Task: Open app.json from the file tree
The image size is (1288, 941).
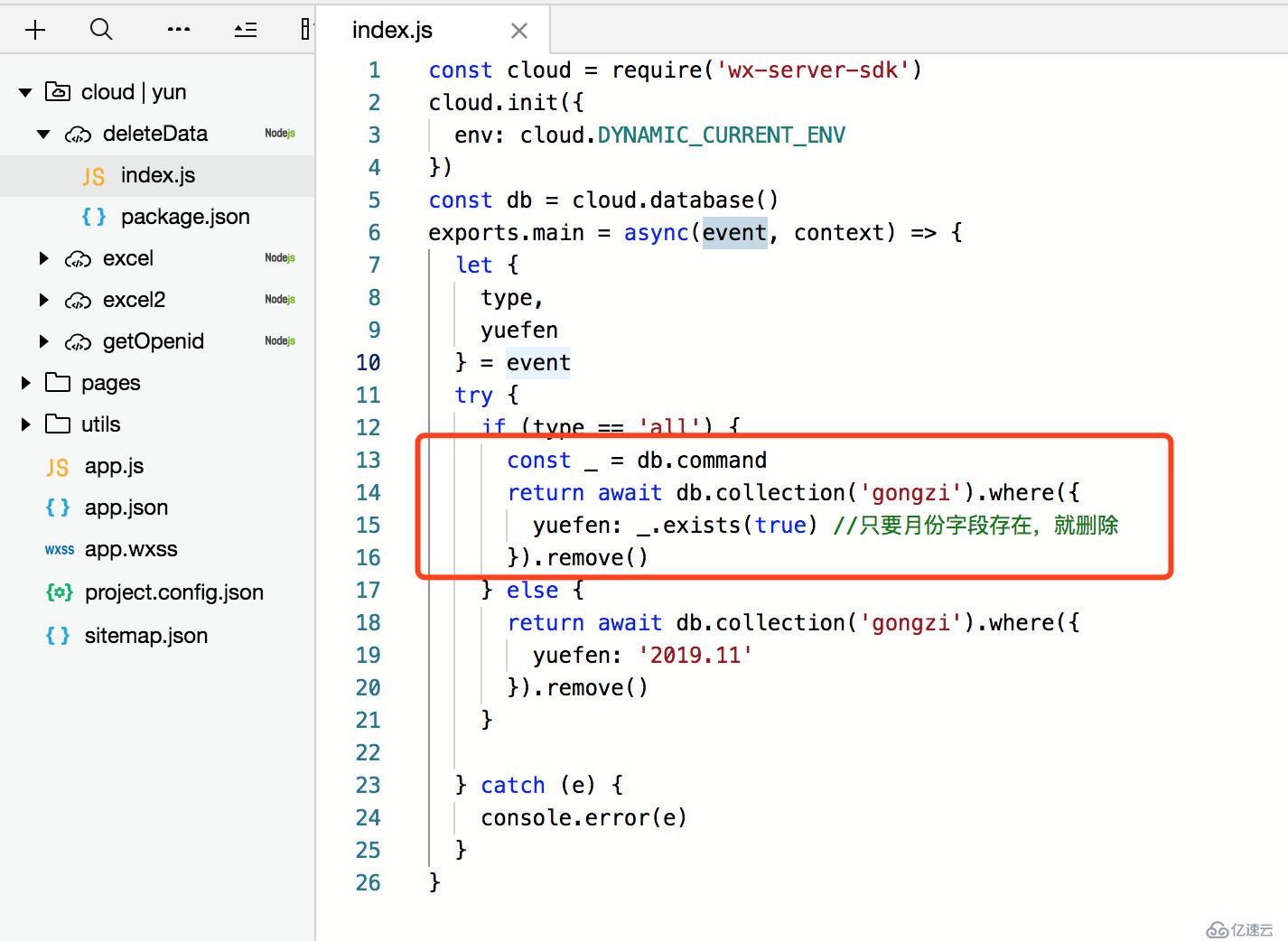Action: coord(126,508)
